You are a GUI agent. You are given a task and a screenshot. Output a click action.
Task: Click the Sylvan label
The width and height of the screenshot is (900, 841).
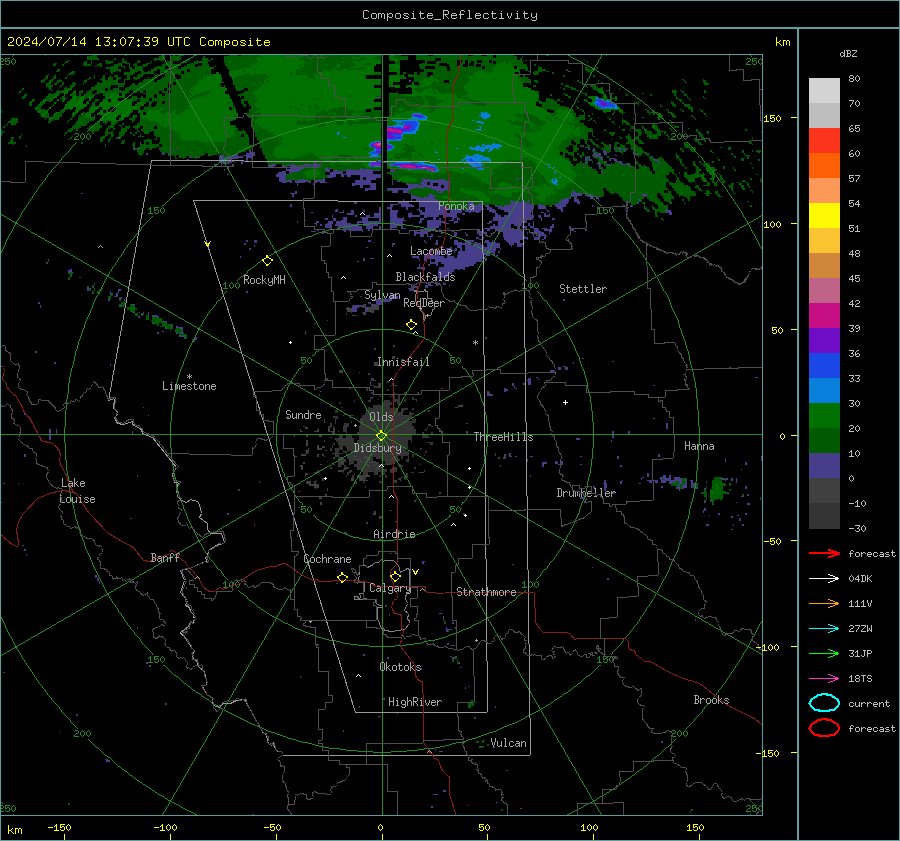[382, 295]
